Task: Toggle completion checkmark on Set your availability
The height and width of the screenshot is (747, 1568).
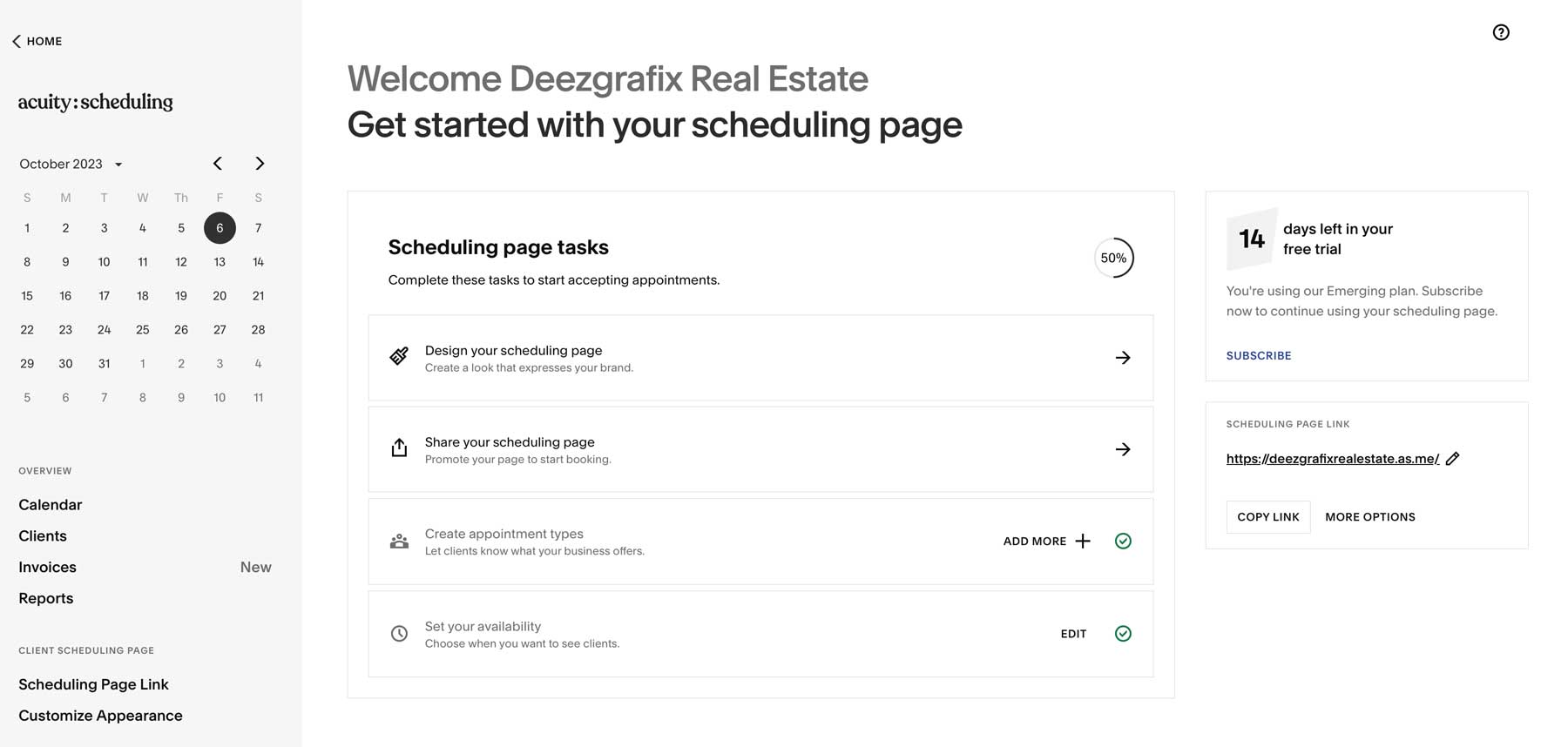Action: pos(1123,633)
